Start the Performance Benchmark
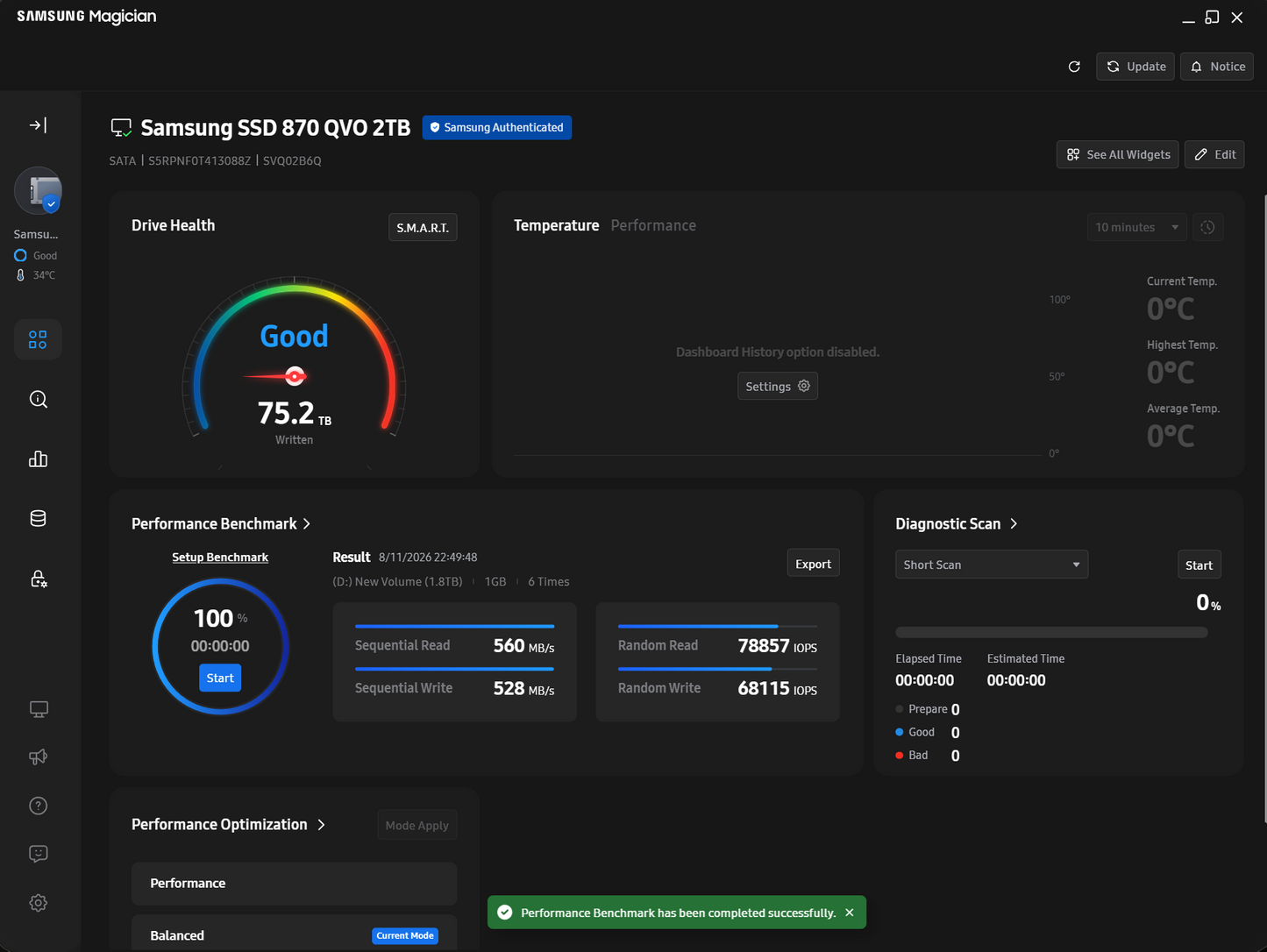1267x952 pixels. click(x=220, y=678)
